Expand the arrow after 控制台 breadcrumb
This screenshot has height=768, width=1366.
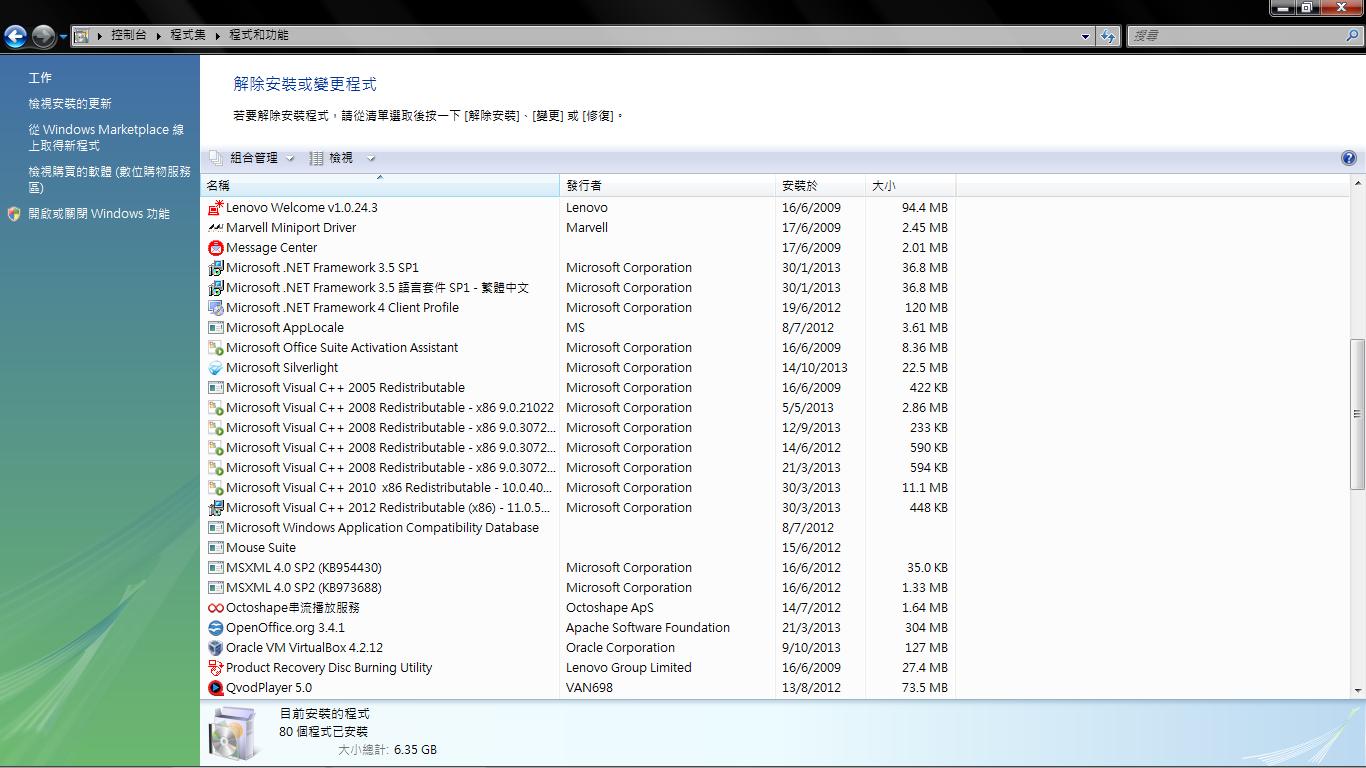[x=160, y=36]
